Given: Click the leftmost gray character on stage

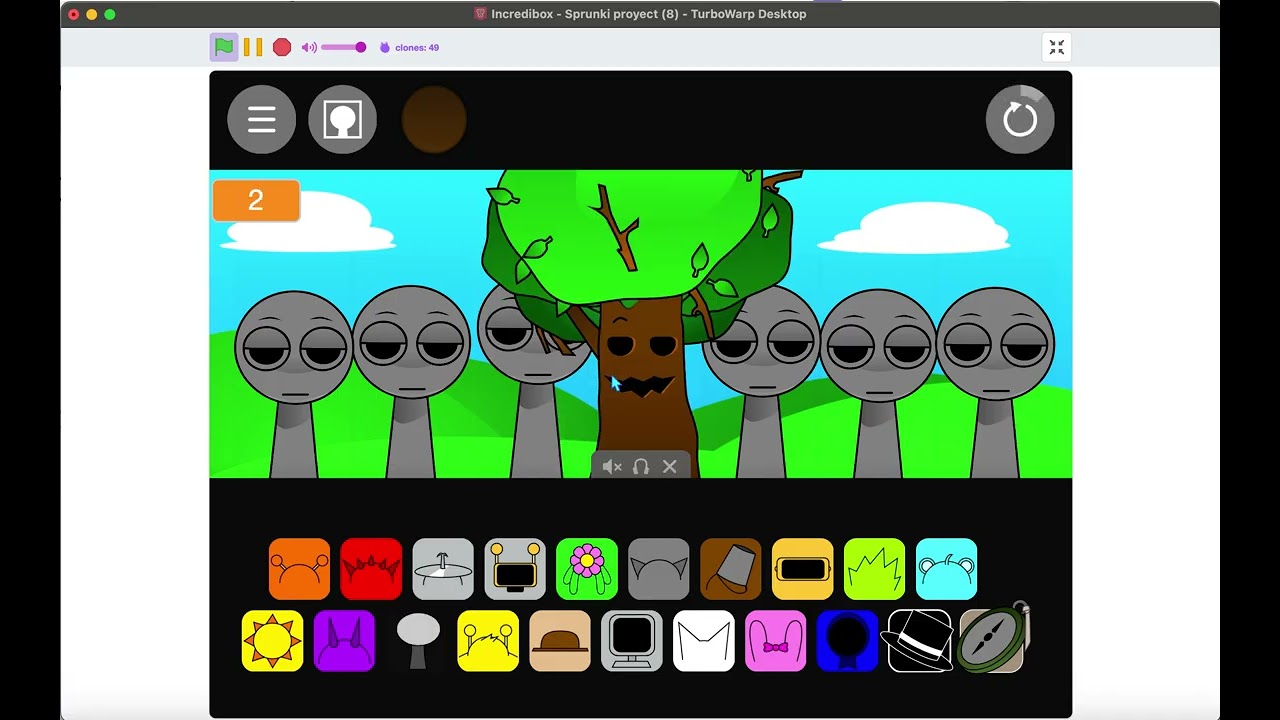Looking at the screenshot, I should (293, 384).
